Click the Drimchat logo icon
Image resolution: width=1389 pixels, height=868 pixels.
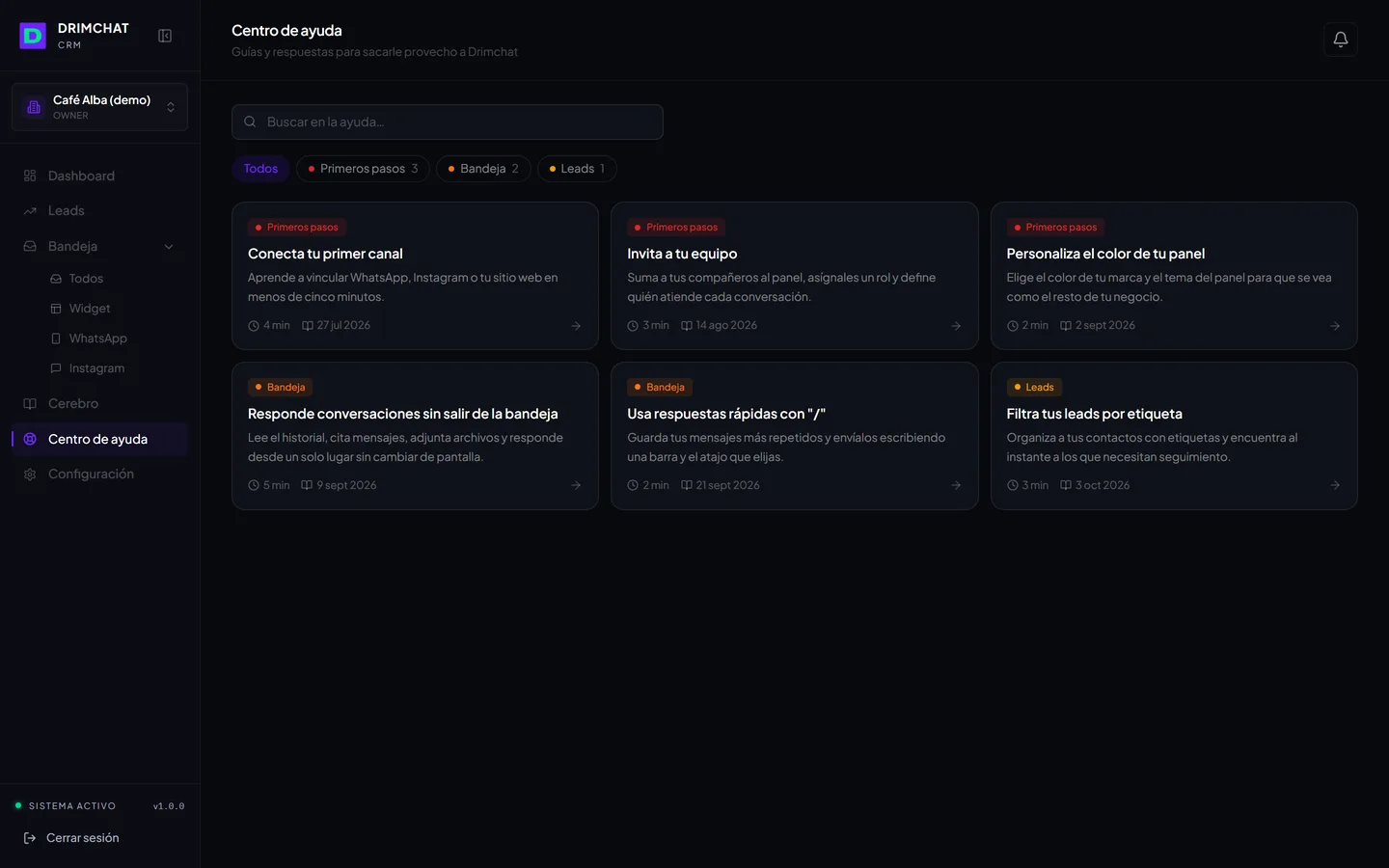click(33, 36)
